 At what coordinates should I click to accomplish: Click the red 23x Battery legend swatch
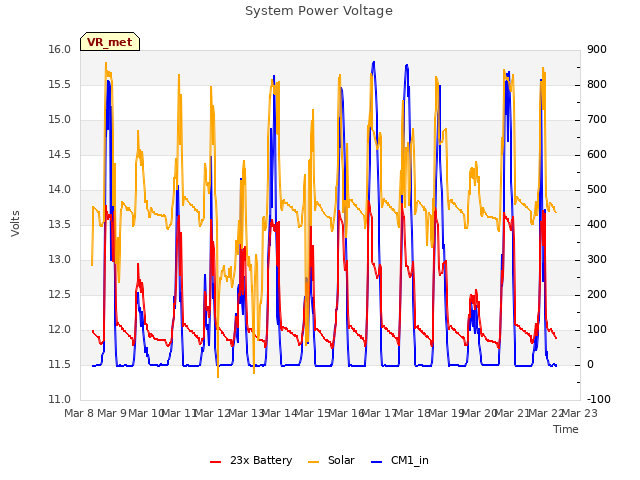tap(216, 462)
